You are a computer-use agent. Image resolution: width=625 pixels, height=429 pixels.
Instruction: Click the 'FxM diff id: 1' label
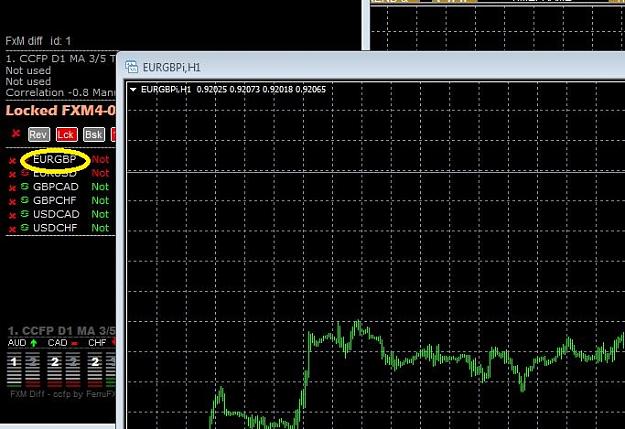click(x=38, y=41)
